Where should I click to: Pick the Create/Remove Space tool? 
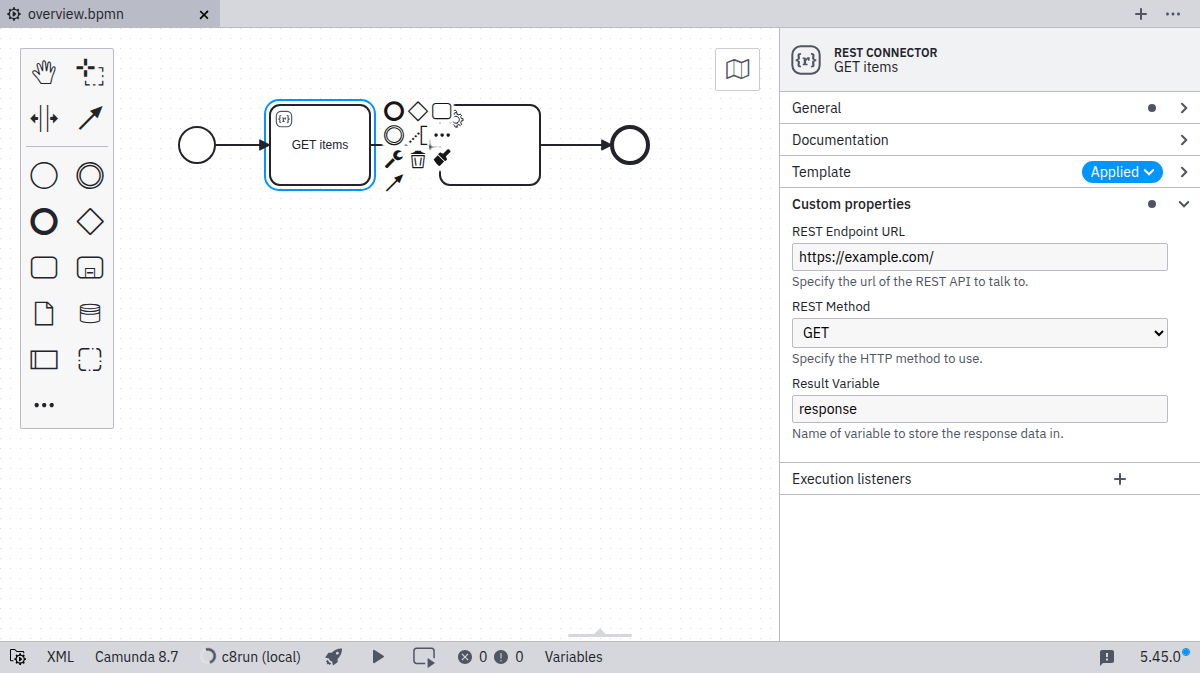44,118
